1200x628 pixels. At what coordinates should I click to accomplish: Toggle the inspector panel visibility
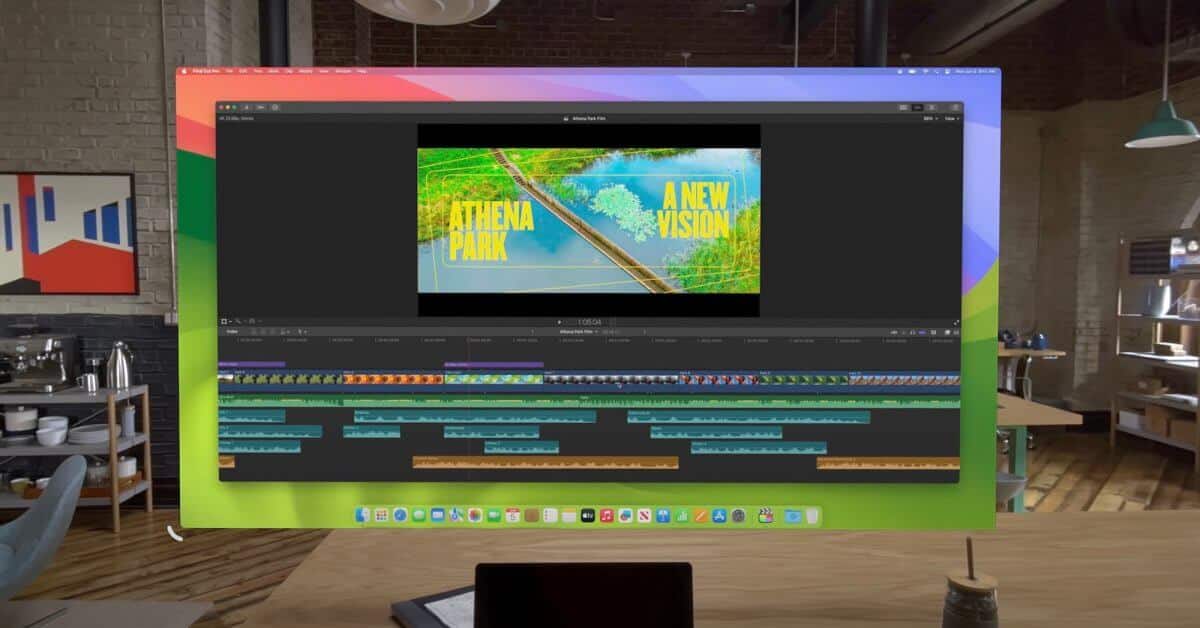(x=932, y=107)
